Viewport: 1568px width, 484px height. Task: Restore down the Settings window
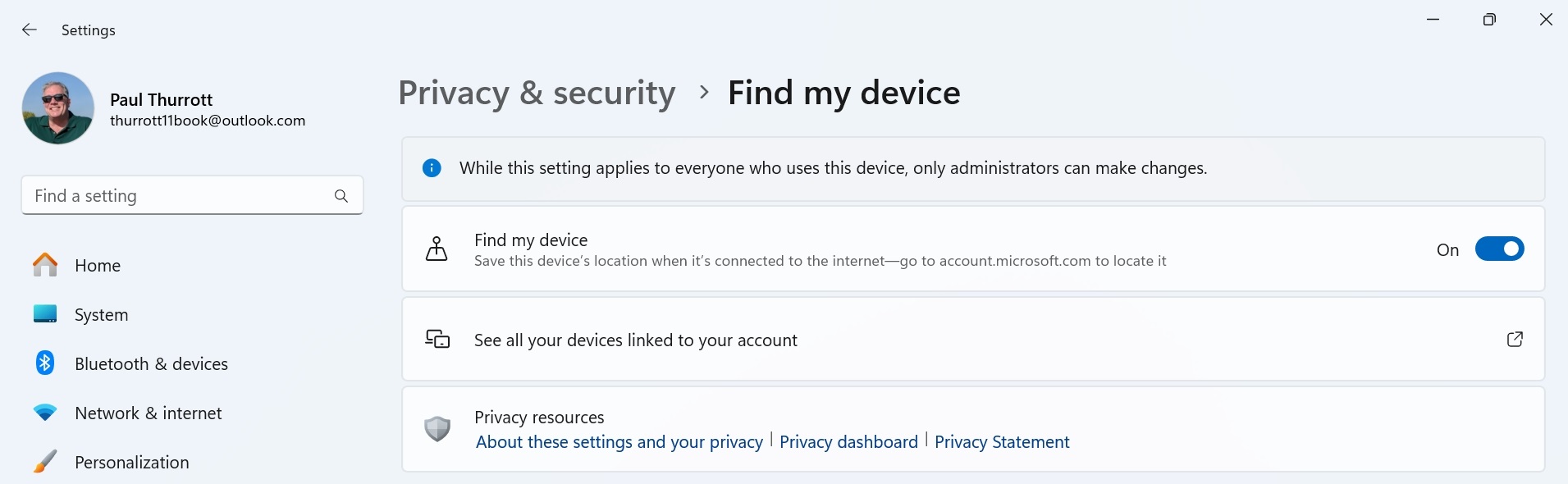[x=1489, y=20]
